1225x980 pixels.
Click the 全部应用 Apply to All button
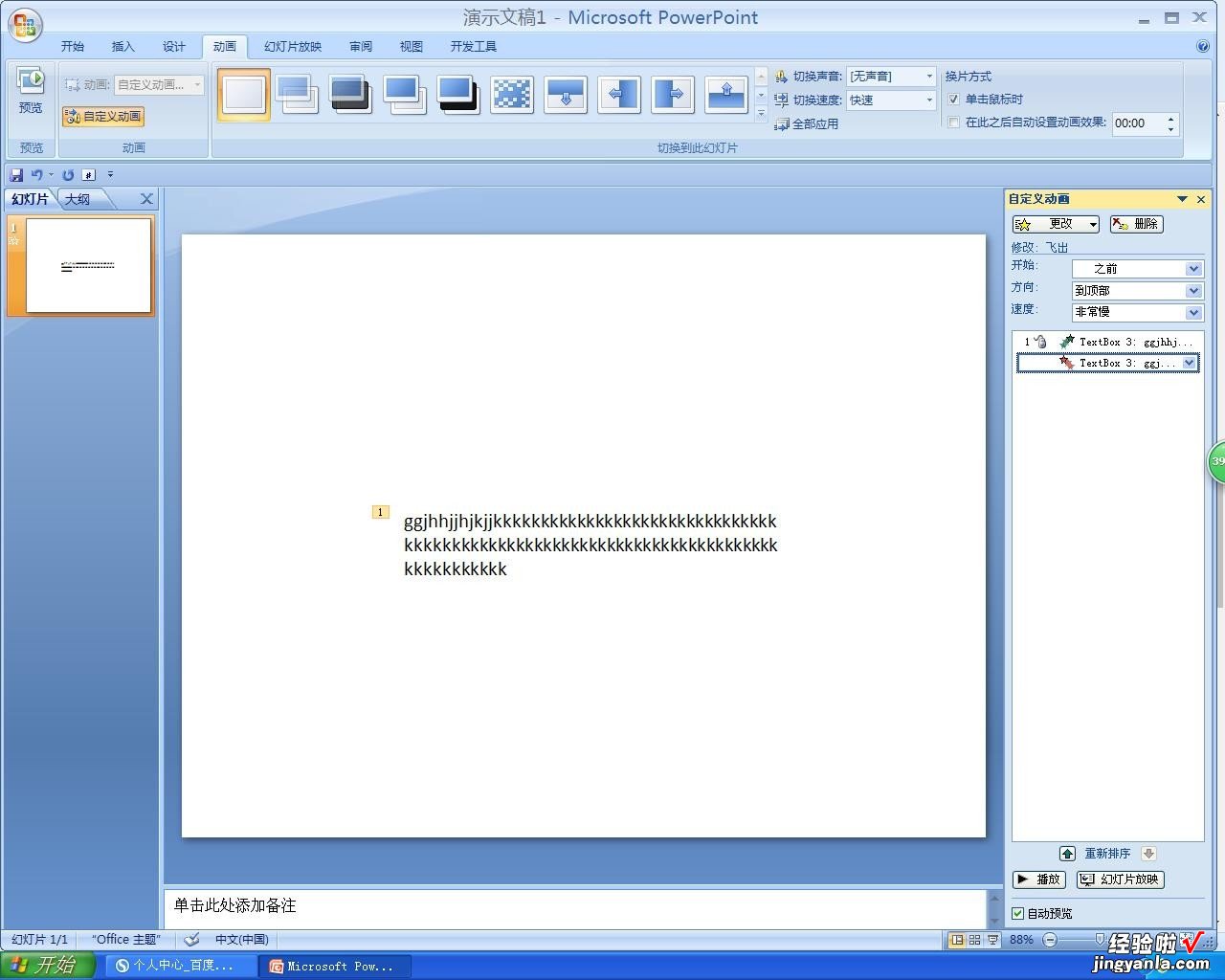tap(806, 124)
